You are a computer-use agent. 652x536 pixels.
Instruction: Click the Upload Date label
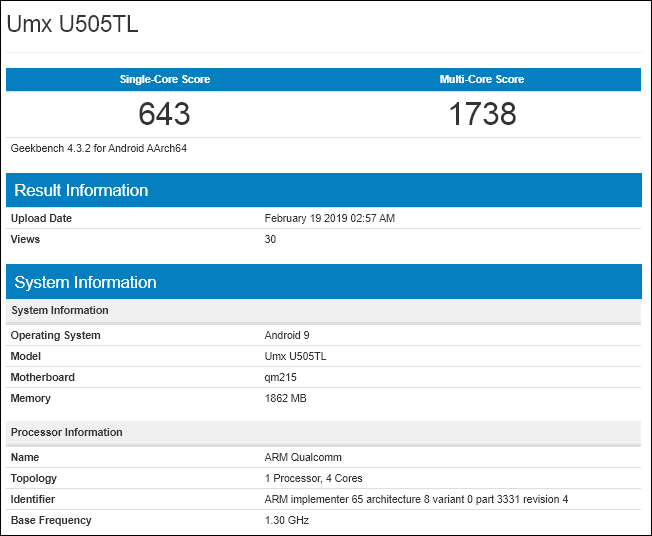[41, 218]
